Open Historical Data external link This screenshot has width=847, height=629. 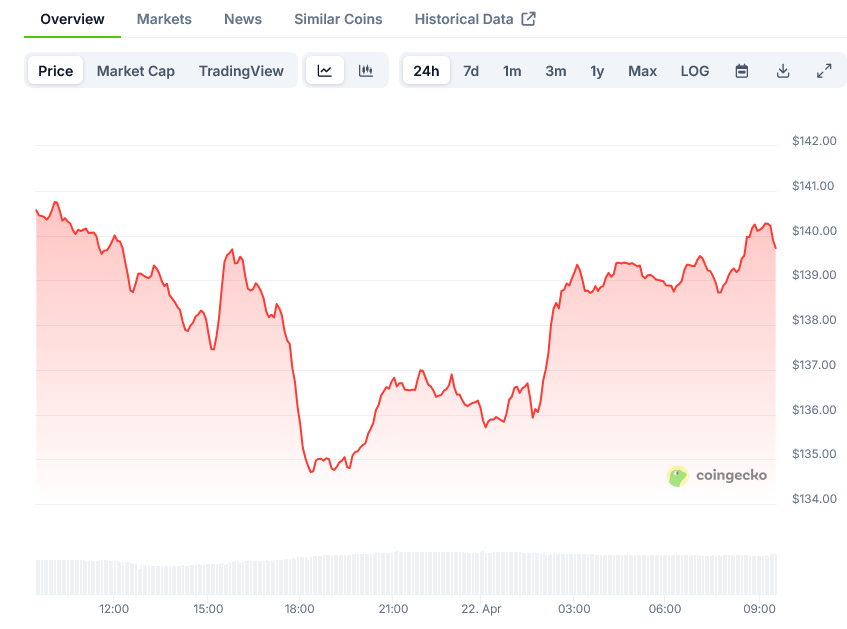(475, 19)
